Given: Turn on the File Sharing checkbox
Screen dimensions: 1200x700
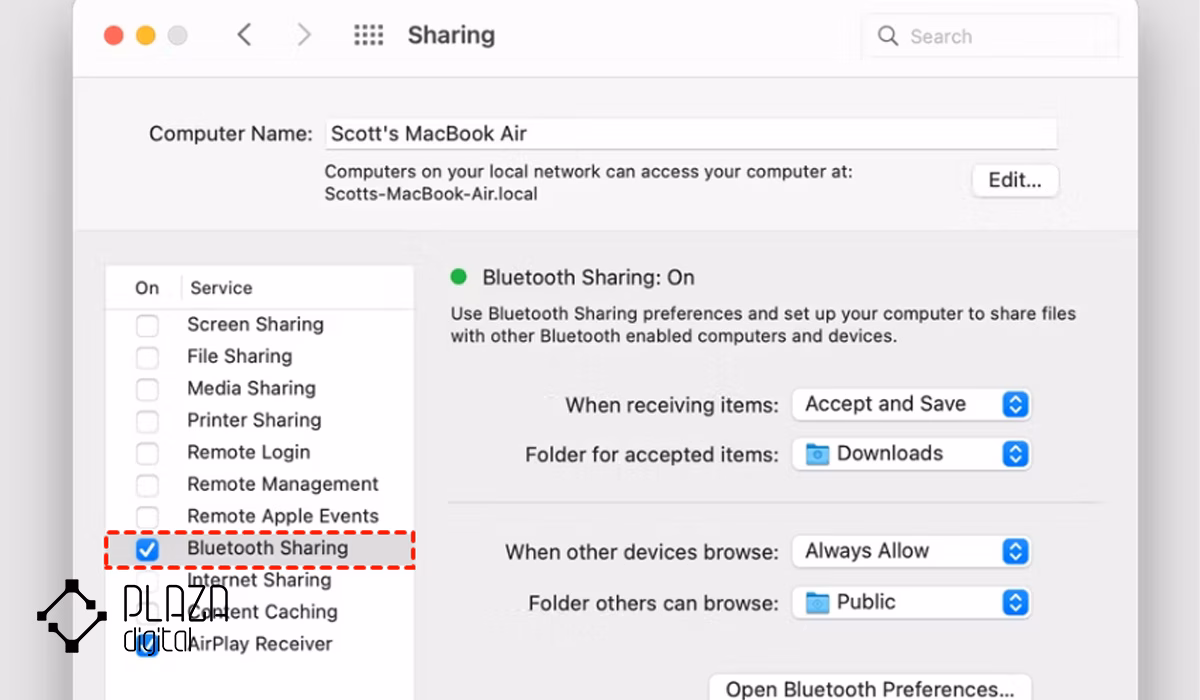Looking at the screenshot, I should [147, 357].
